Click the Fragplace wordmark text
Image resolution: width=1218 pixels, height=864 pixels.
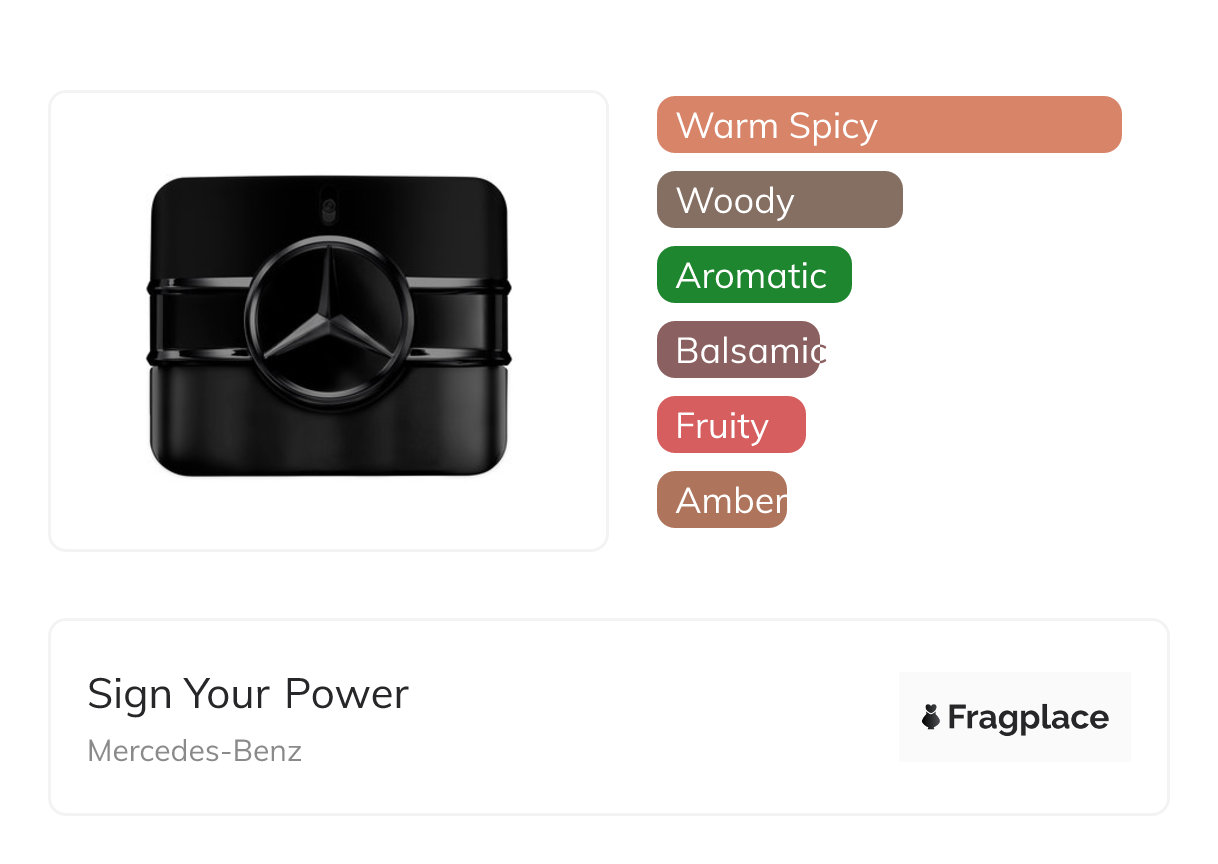coord(1028,717)
